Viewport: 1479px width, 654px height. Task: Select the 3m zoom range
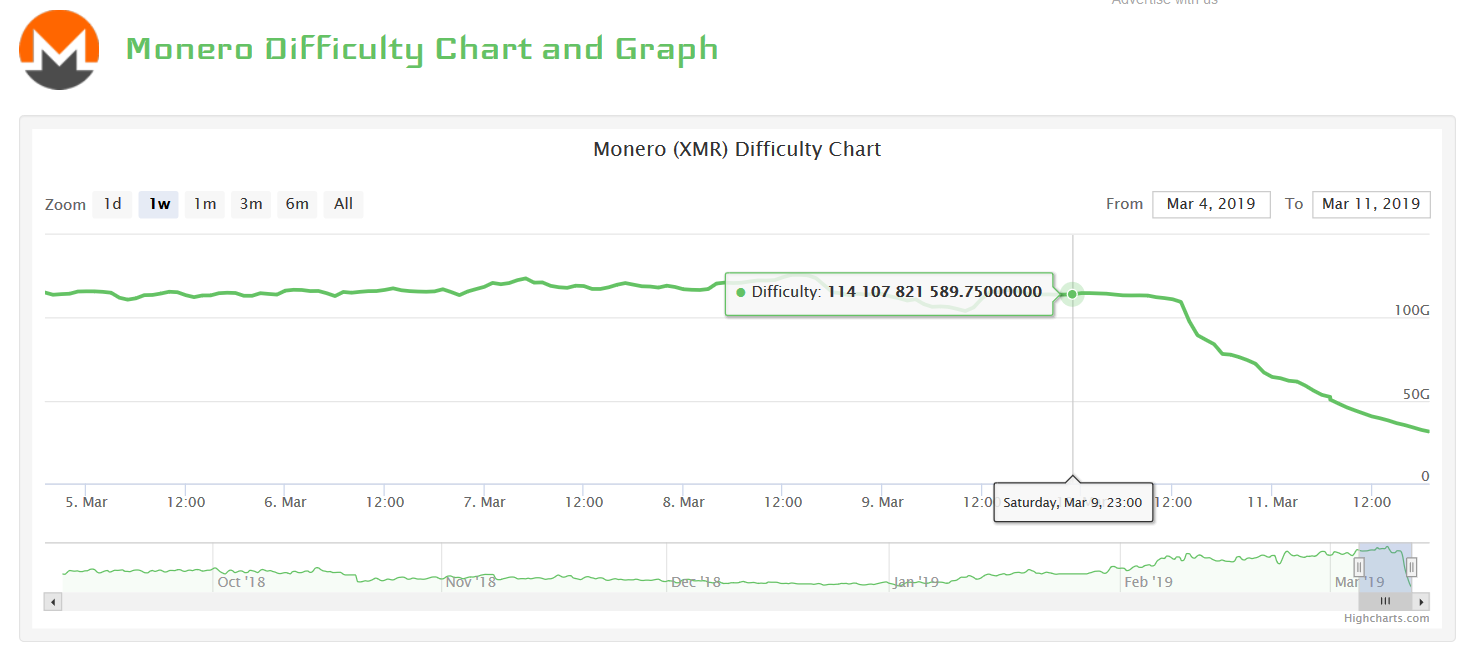(251, 204)
